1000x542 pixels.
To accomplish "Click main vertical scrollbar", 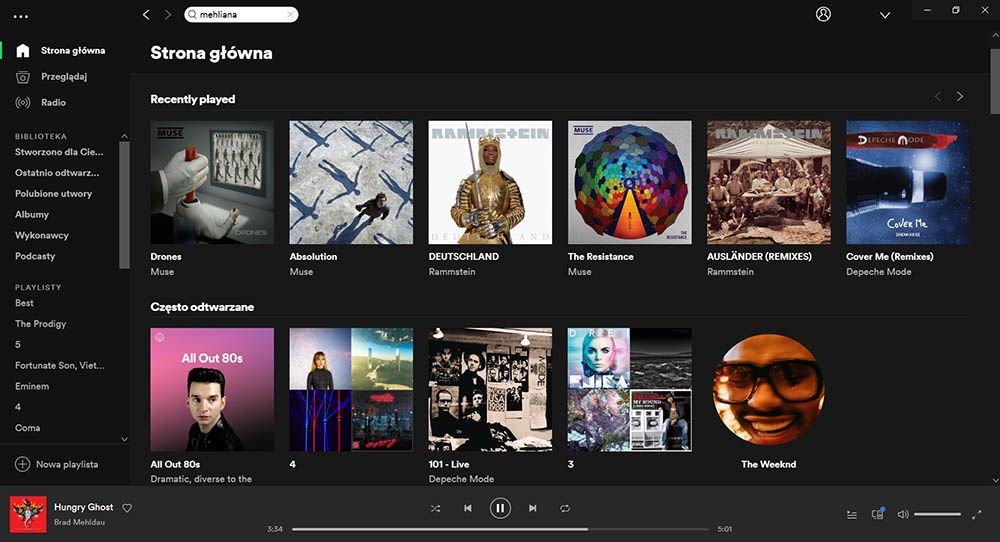I will tap(995, 80).
